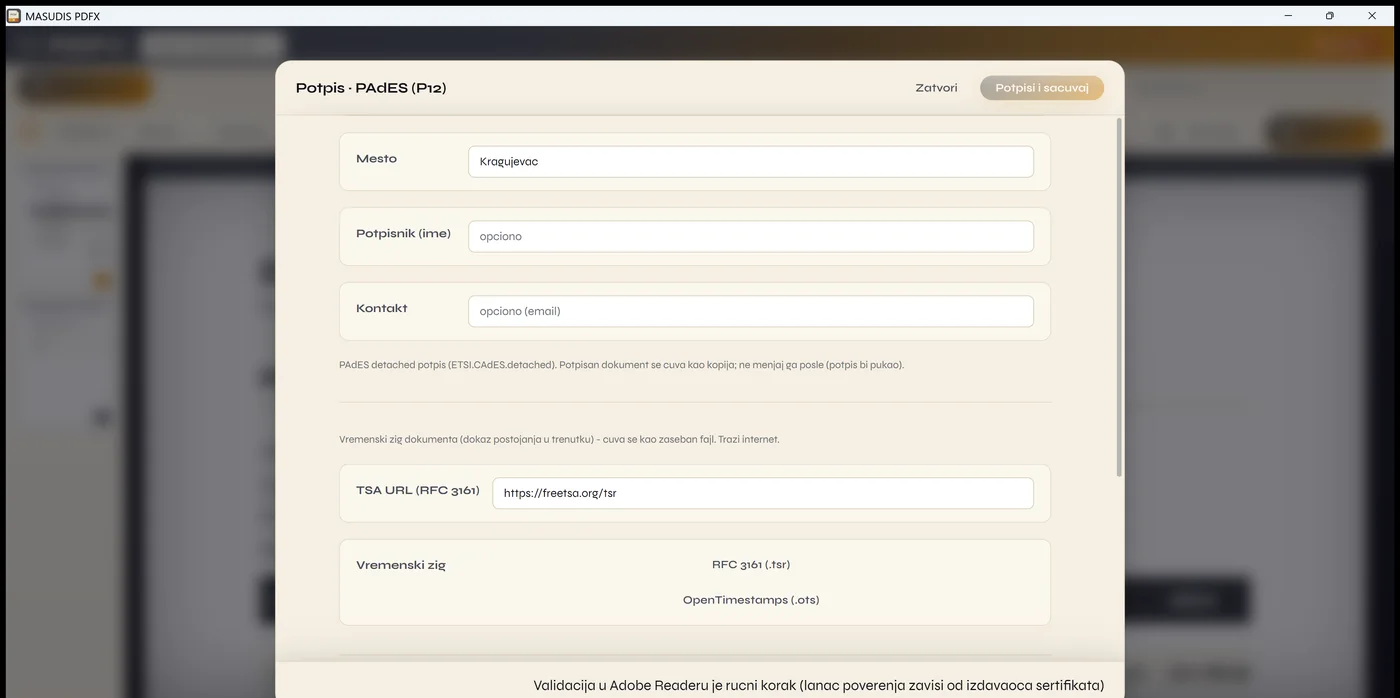Click the Mesto label
The image size is (1400, 698).
pyautogui.click(x=376, y=158)
